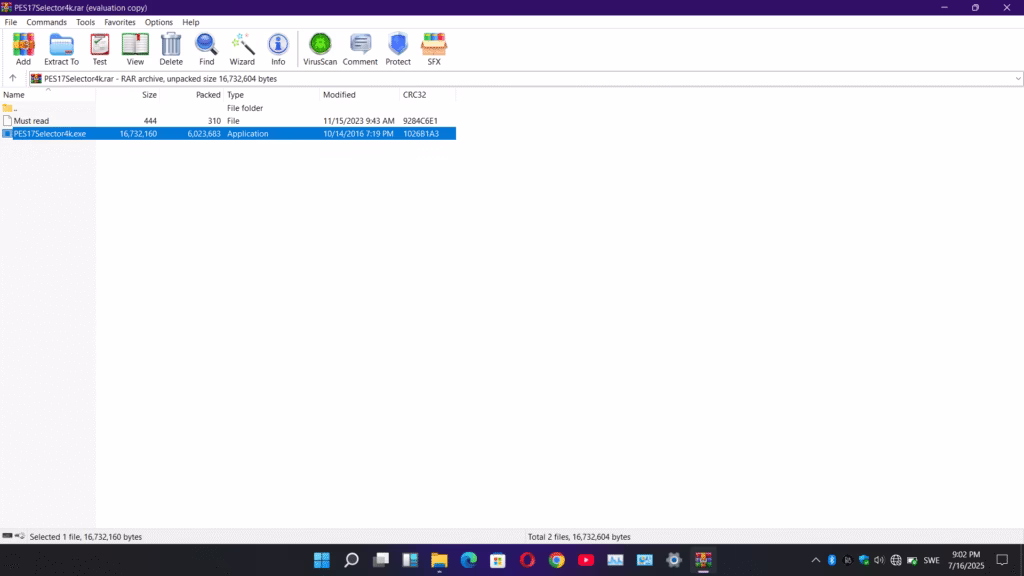This screenshot has height=576, width=1024.
Task: Click the Bluetooth tray icon
Action: pyautogui.click(x=831, y=560)
